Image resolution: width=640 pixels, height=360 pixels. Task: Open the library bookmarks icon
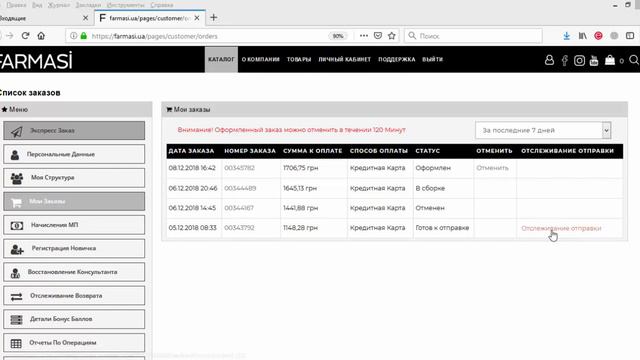(582, 36)
